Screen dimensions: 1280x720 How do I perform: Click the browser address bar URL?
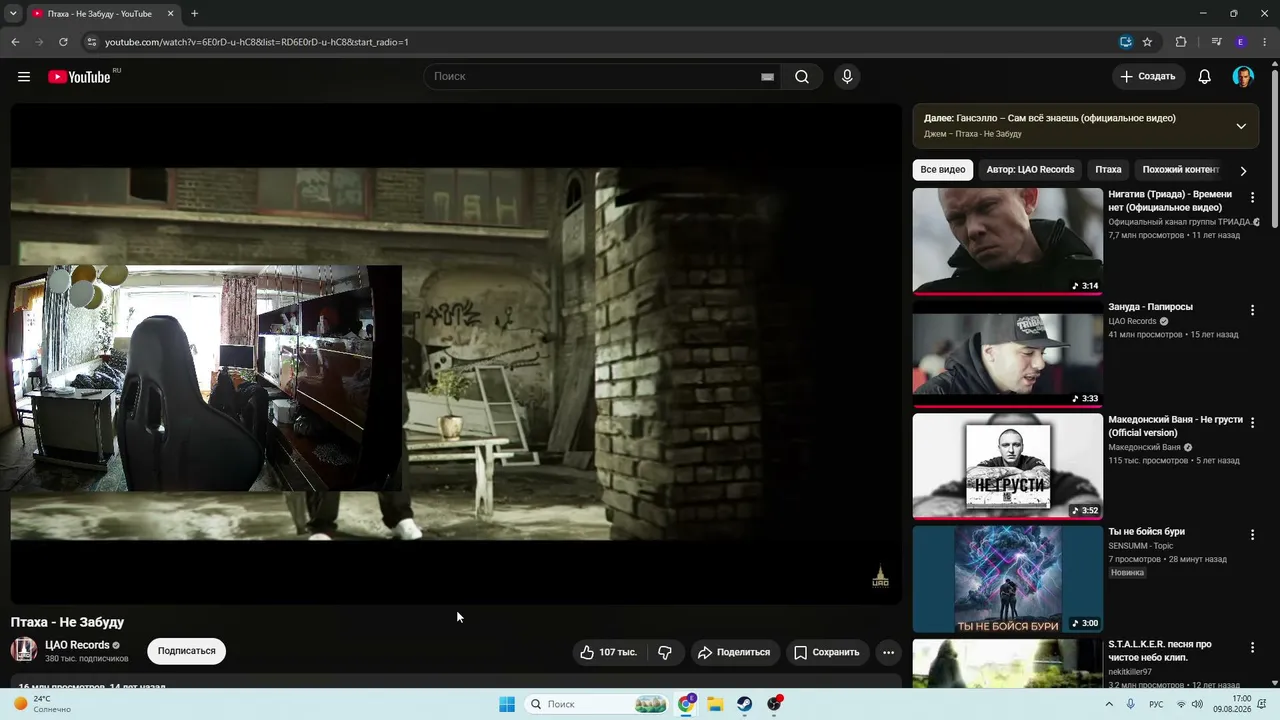(257, 42)
